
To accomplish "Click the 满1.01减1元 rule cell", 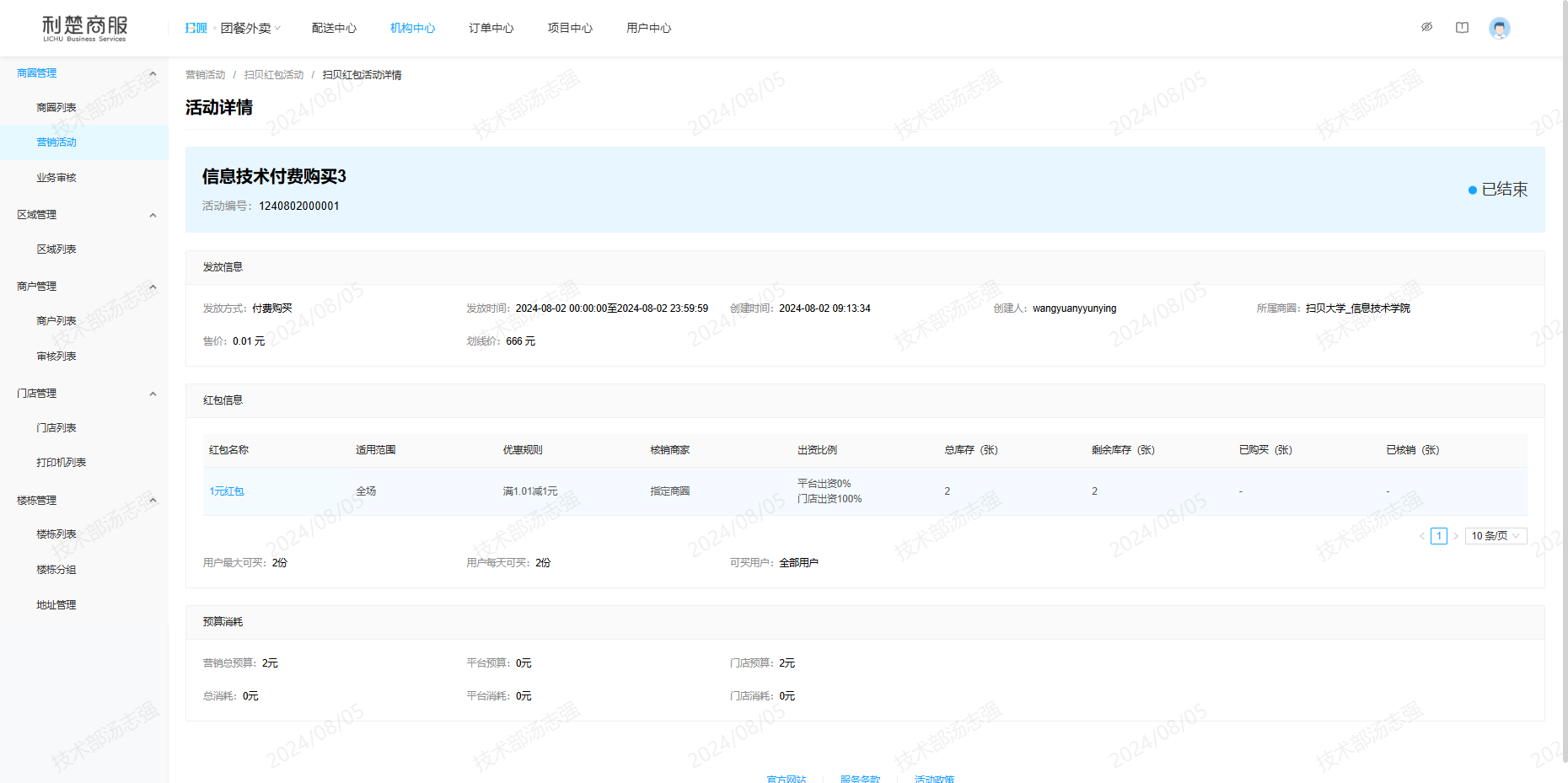I will pos(530,491).
